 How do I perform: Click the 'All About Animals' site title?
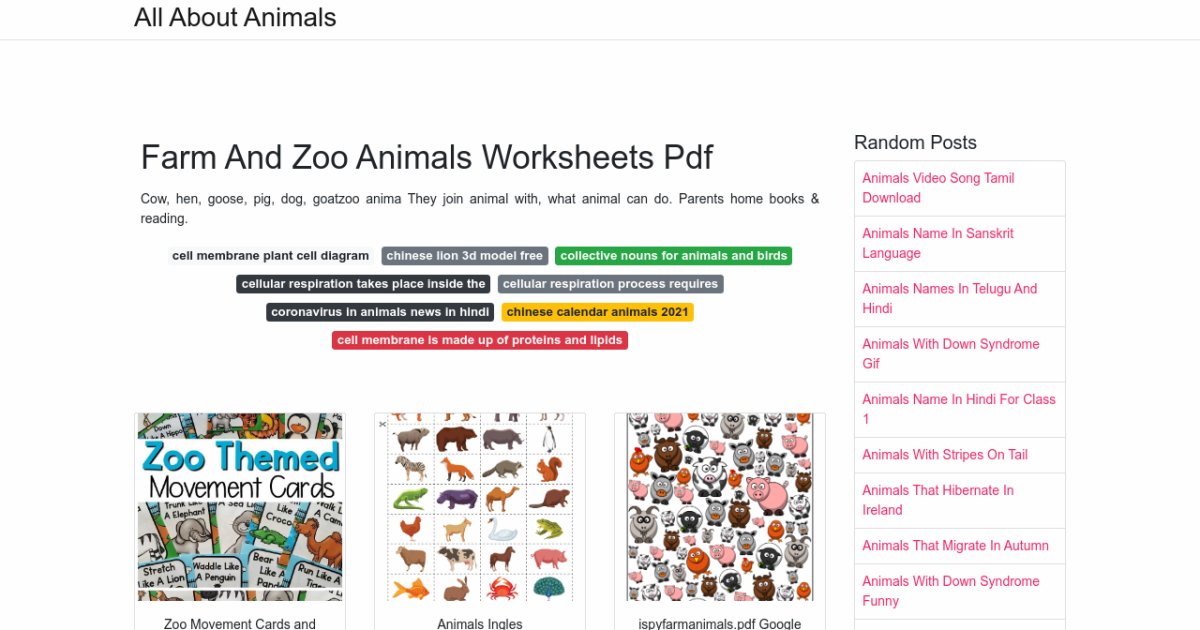[236, 17]
